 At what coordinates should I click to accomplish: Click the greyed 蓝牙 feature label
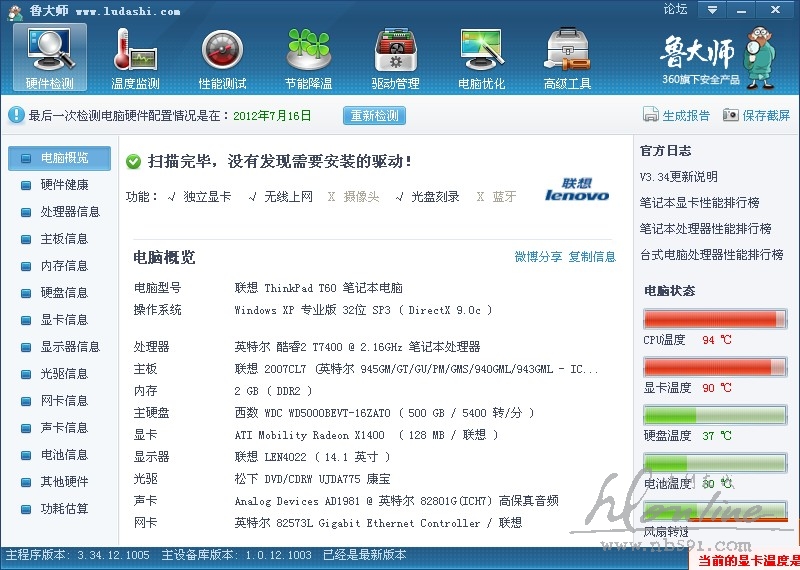504,196
